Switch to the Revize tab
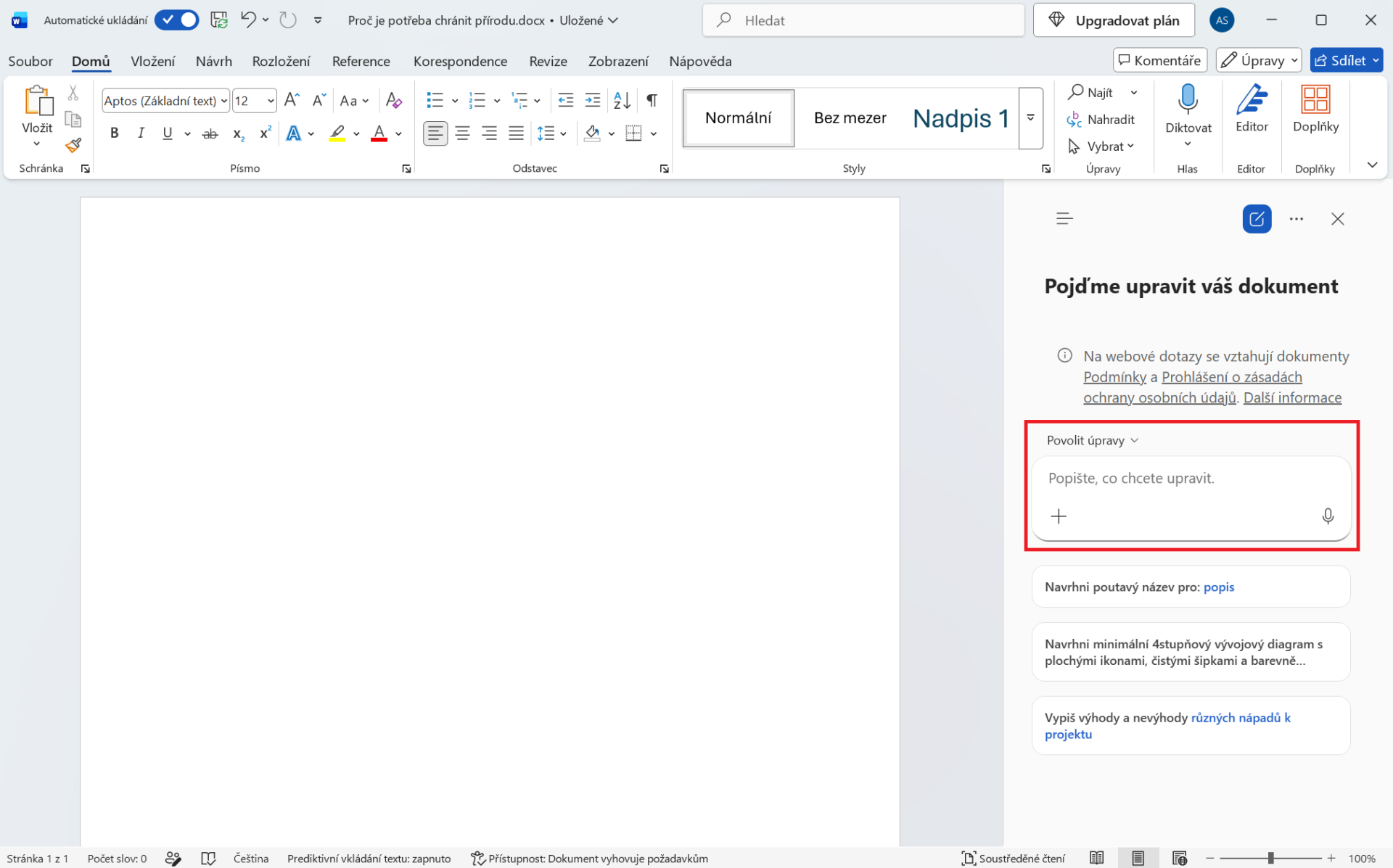 coord(548,61)
